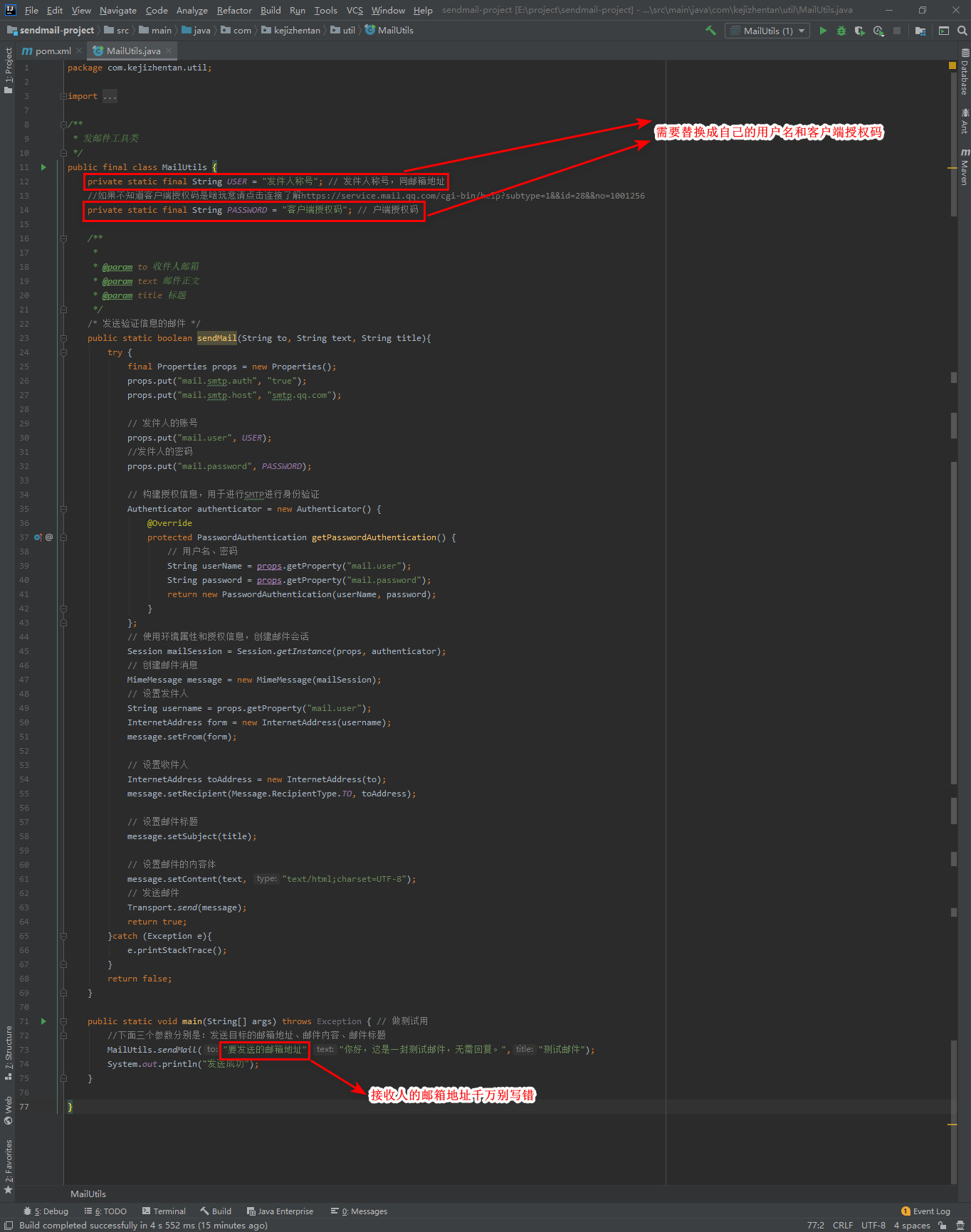Collapse the class Javadoc comment at line 8
This screenshot has height=1232, width=971.
63,125
